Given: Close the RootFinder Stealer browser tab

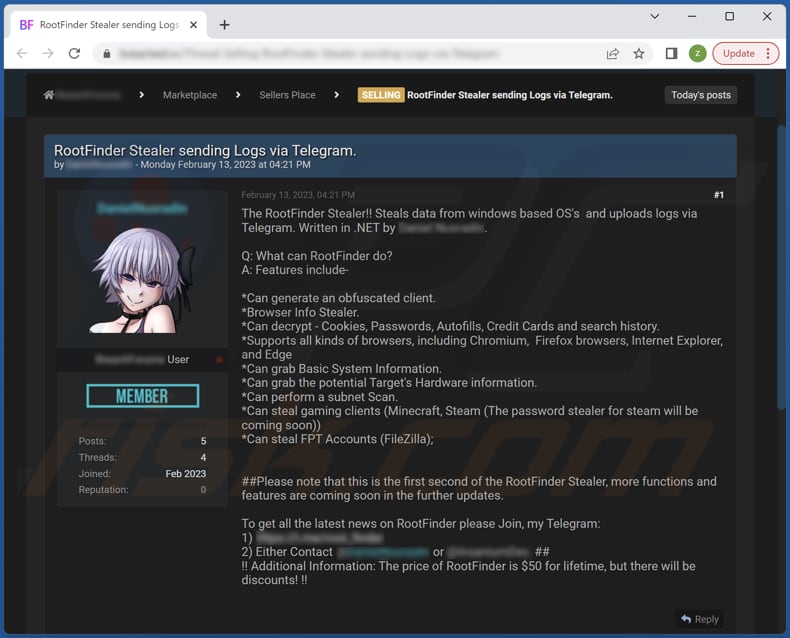Looking at the screenshot, I should [193, 25].
